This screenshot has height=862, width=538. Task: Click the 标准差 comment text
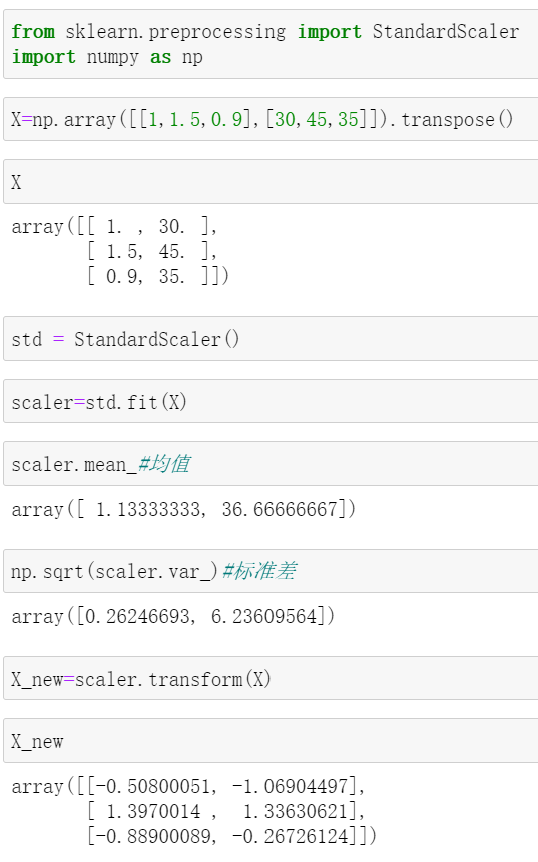[x=265, y=571]
